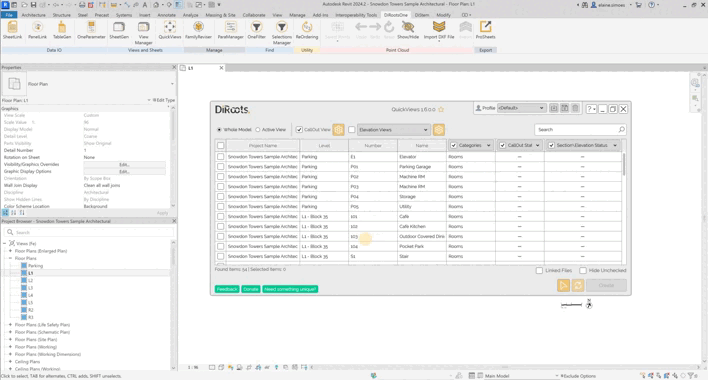Toggle the CallOut View checkbox

click(299, 130)
